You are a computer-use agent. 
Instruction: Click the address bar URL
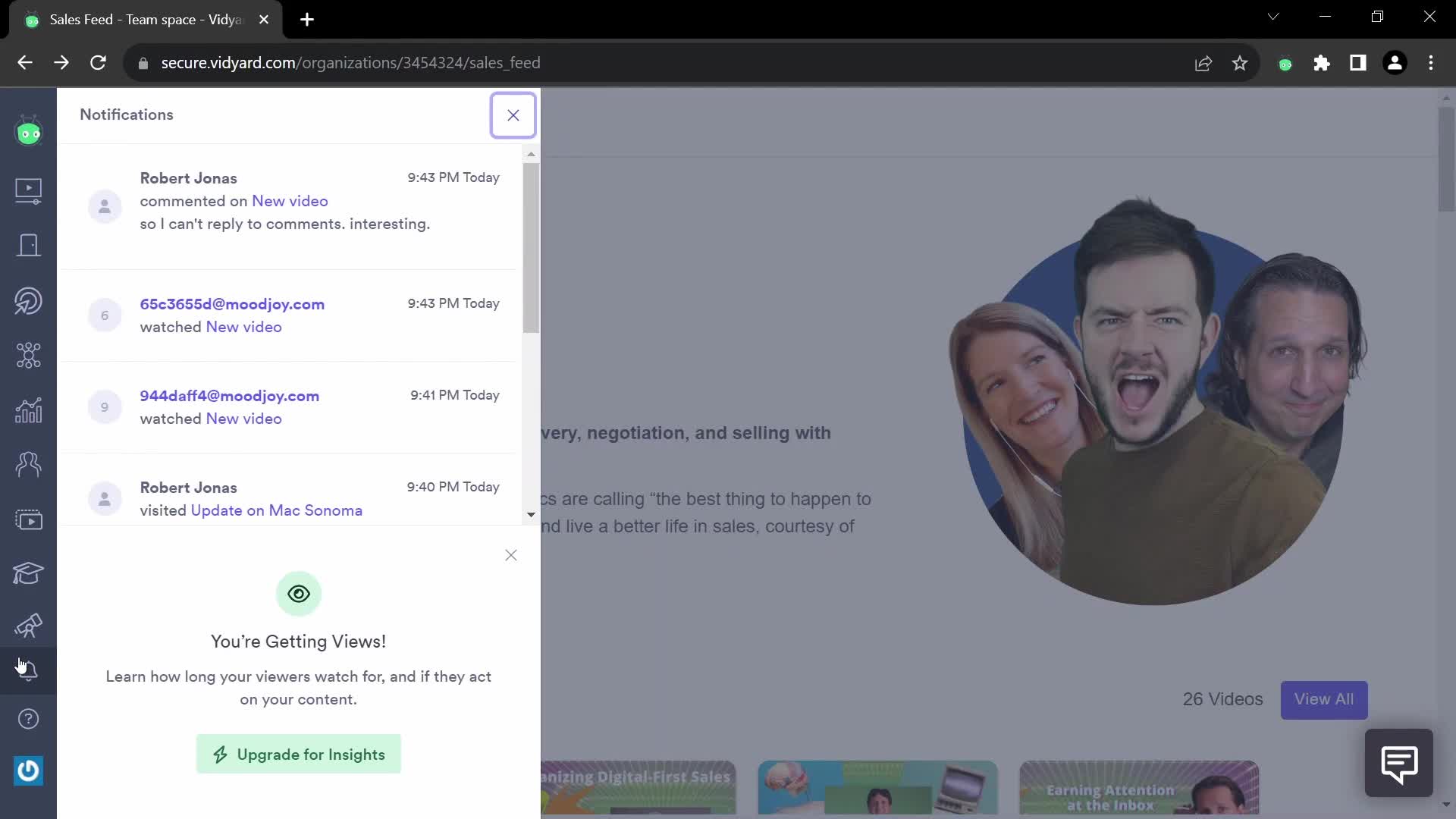pyautogui.click(x=350, y=63)
